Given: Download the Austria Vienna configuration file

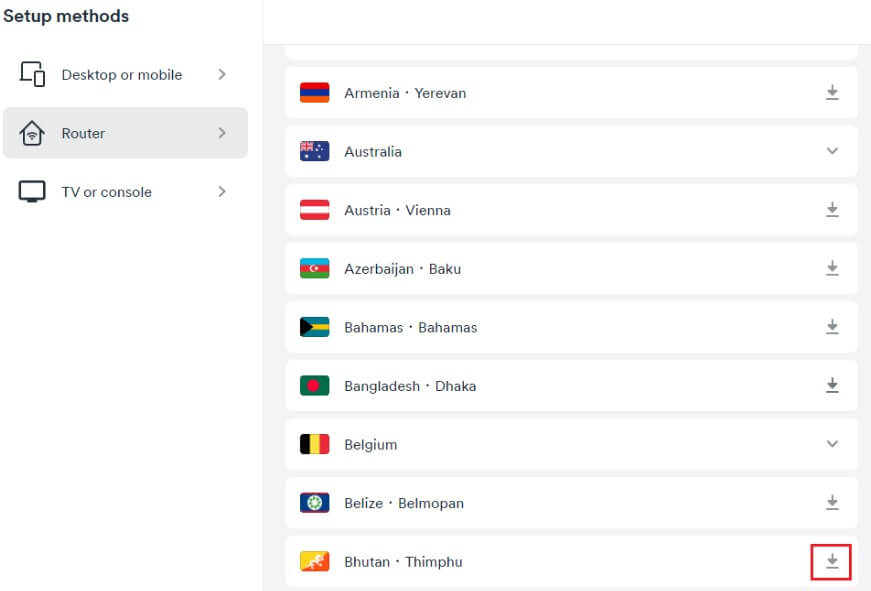Looking at the screenshot, I should [831, 210].
